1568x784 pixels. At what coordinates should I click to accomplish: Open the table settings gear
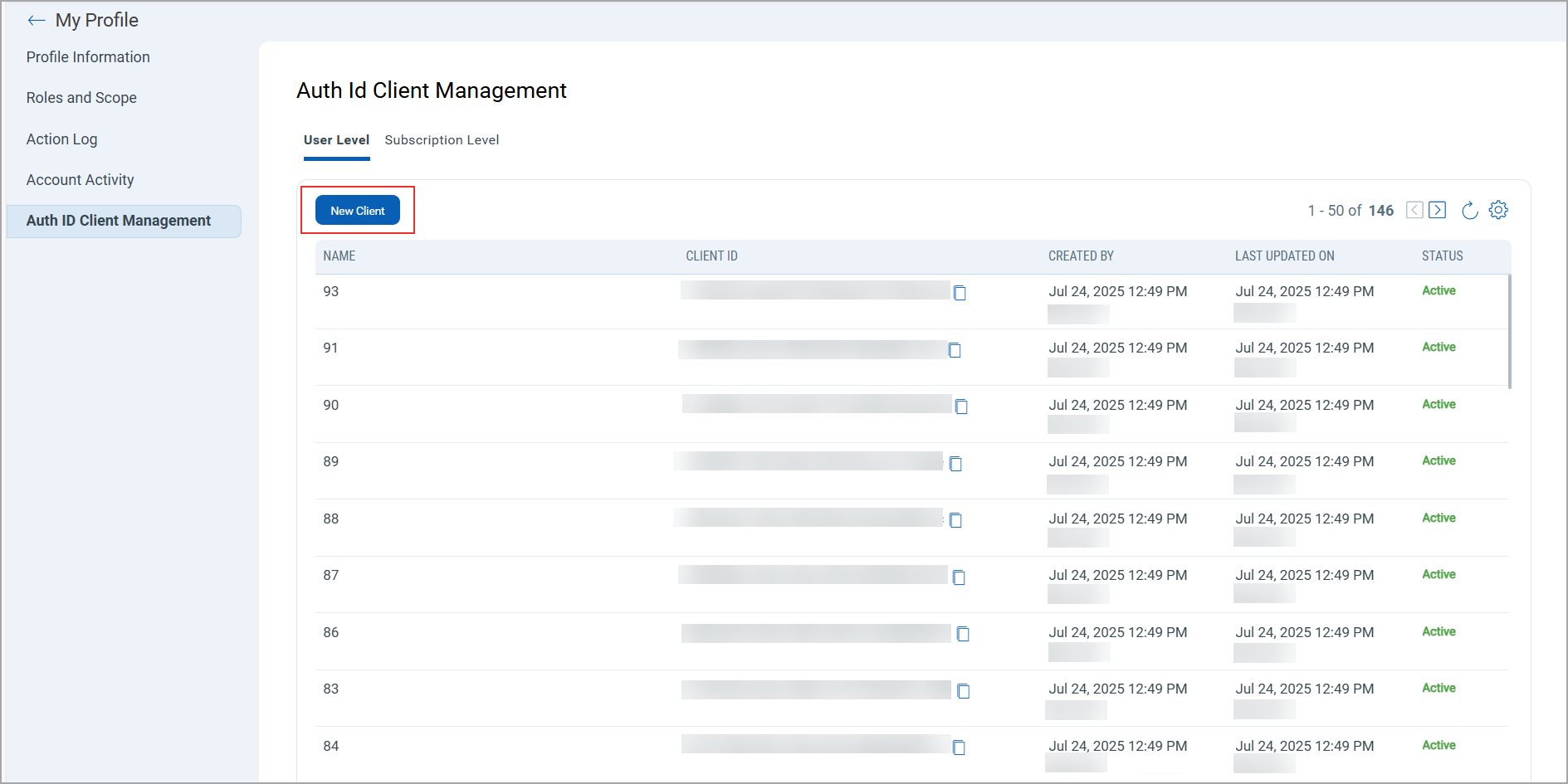click(x=1497, y=211)
